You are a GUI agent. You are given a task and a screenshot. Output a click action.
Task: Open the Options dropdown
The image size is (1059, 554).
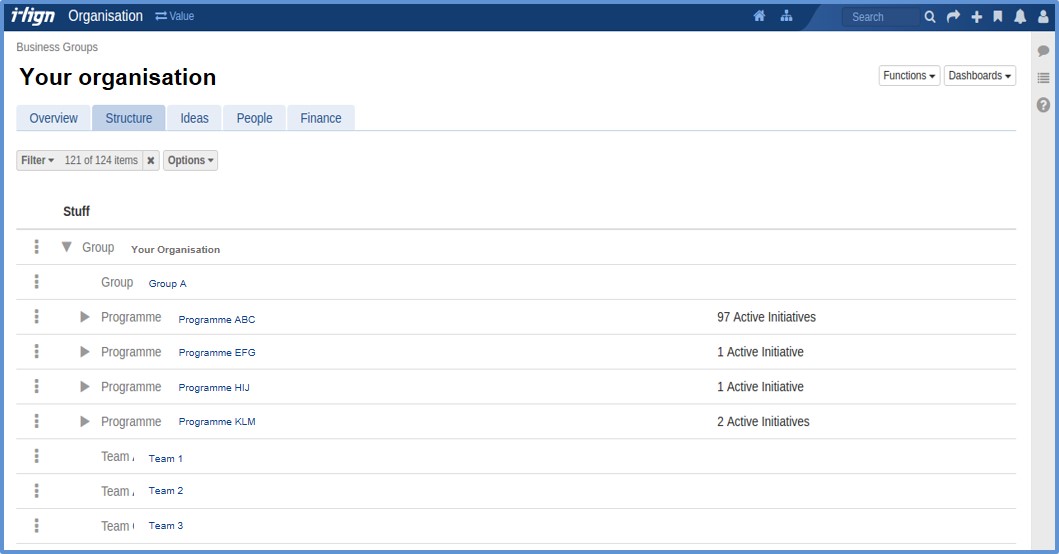coord(190,160)
